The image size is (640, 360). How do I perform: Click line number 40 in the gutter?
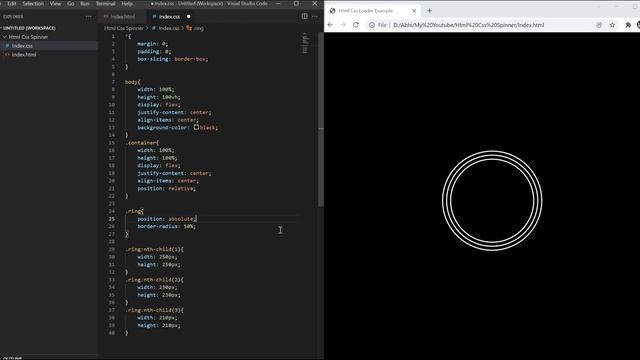(111, 333)
